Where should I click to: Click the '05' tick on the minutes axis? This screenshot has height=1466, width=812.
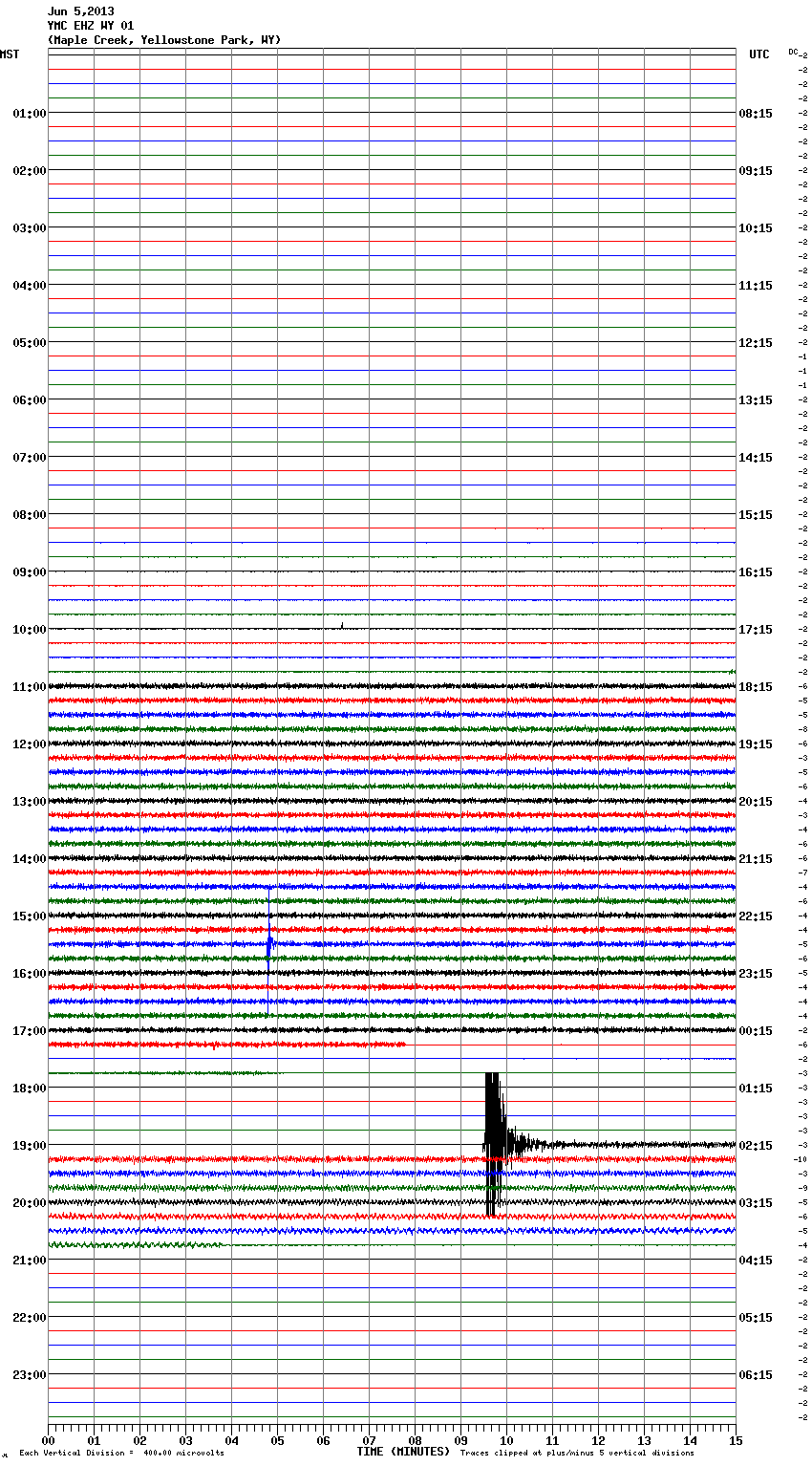tap(277, 1440)
